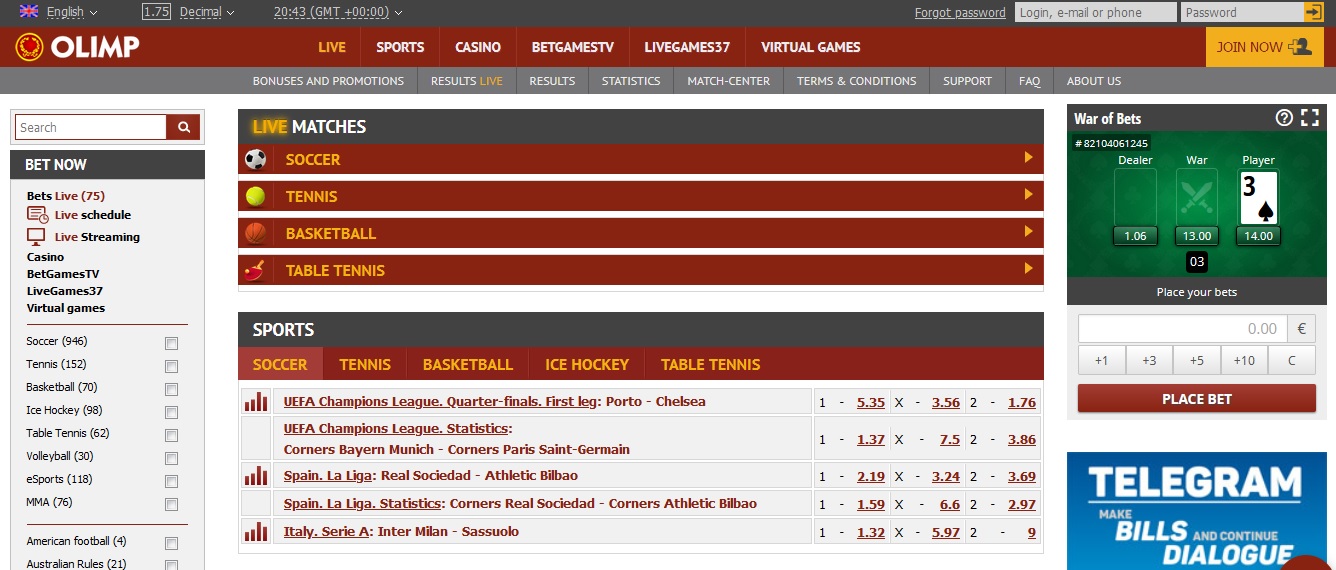
Task: Tick the MMA (76) checkbox
Action: tap(171, 504)
